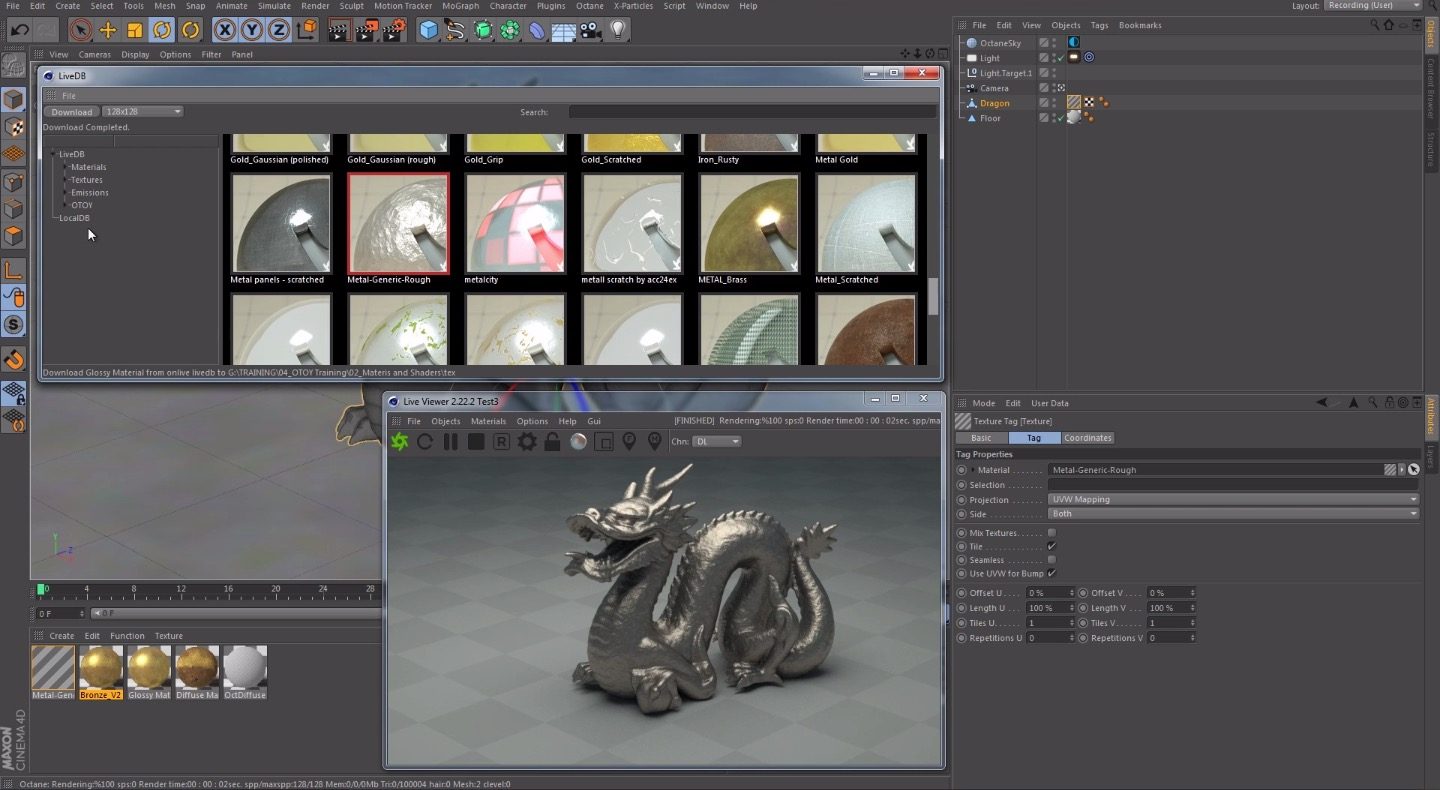
Task: Switch to the Coordinates tab
Action: [x=1087, y=437]
